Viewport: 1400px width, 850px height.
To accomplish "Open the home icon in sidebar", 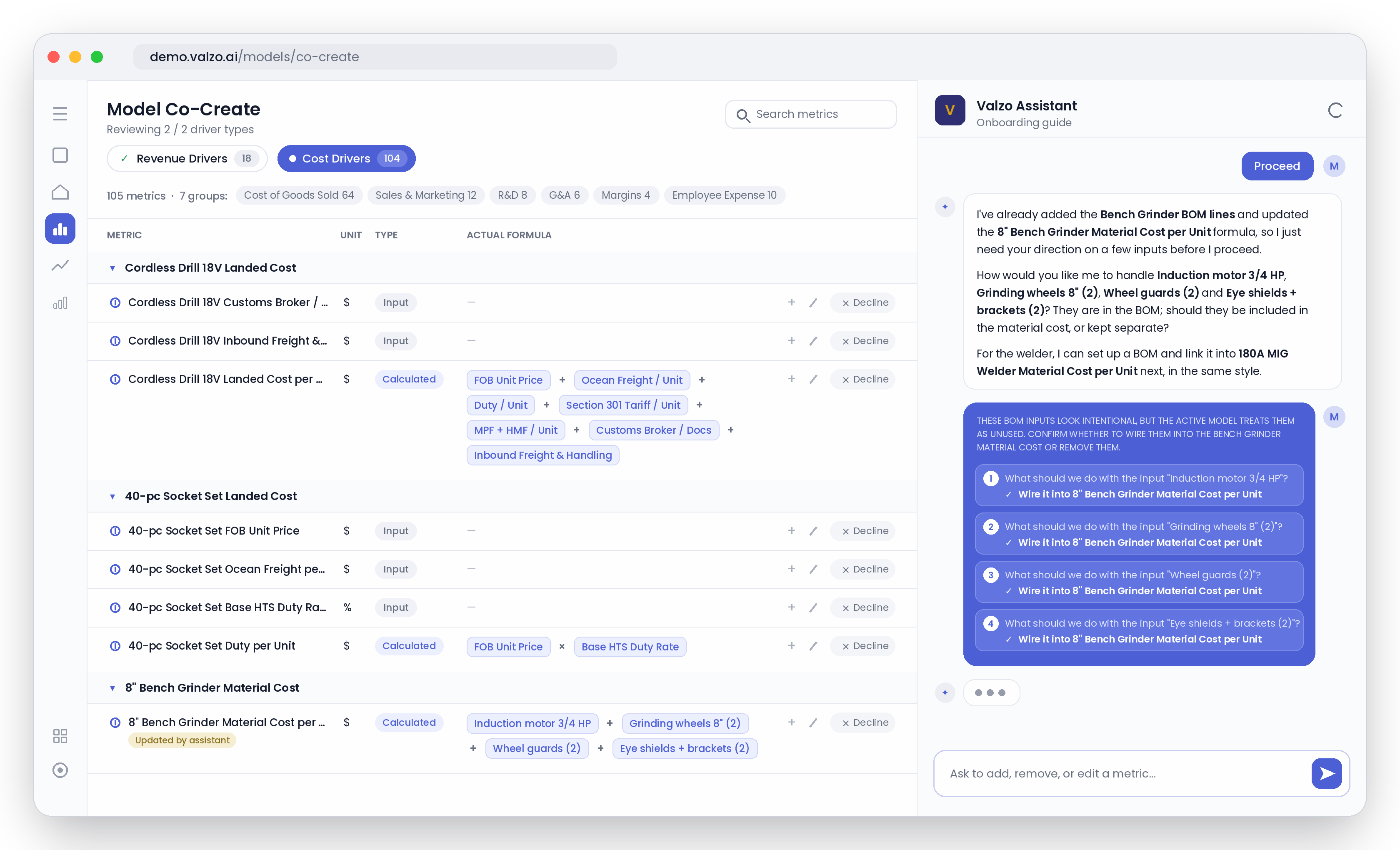I will [x=60, y=192].
